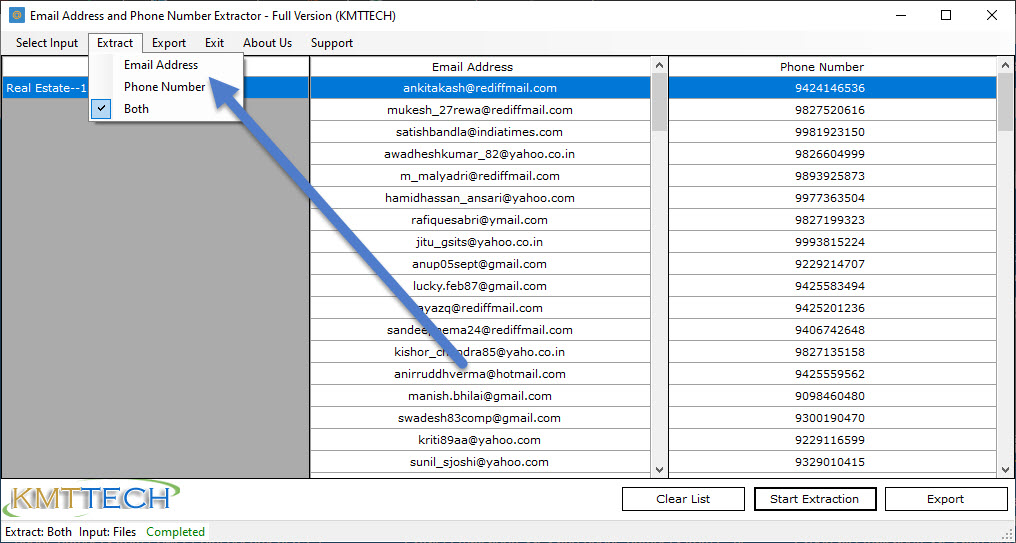Image resolution: width=1016 pixels, height=543 pixels.
Task: Select the checked Both extract option
Action: pos(167,109)
